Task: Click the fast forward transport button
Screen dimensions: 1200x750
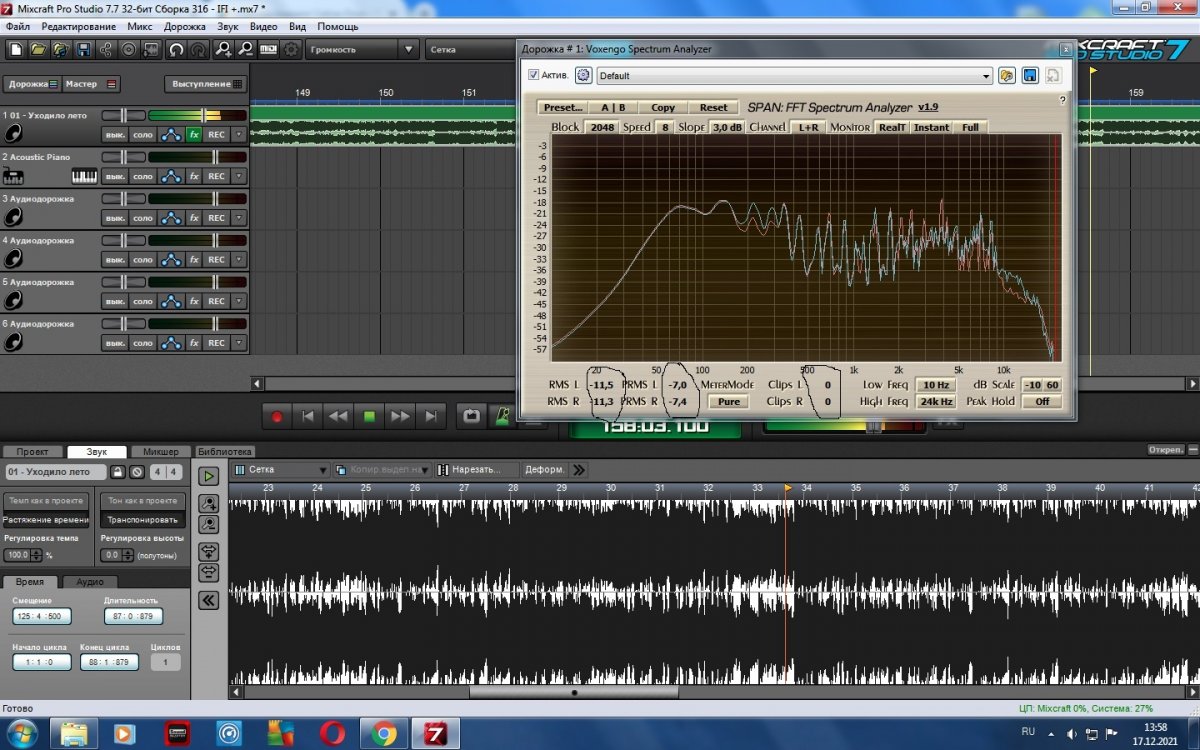Action: point(400,416)
